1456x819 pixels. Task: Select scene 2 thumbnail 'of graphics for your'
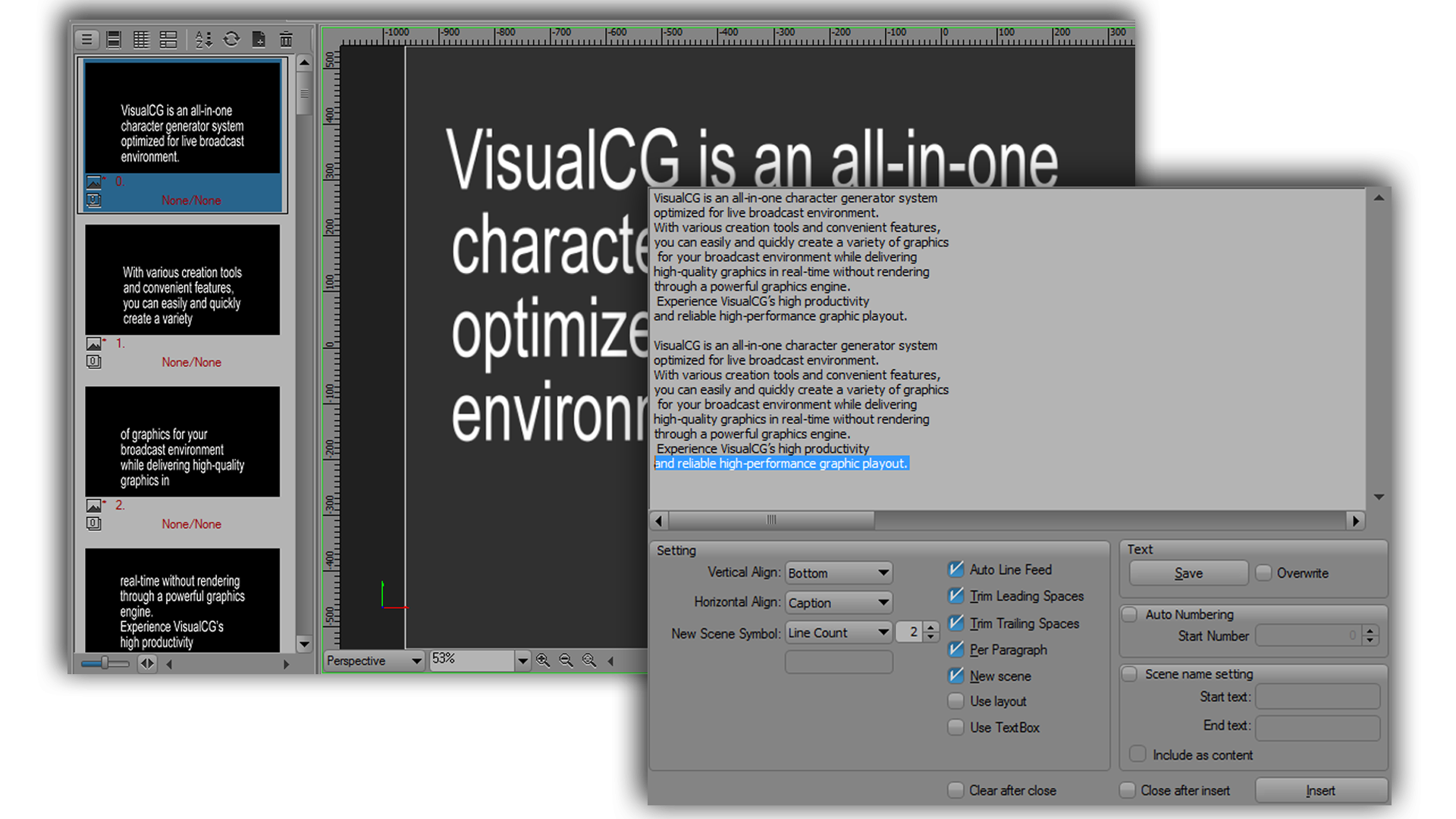(x=182, y=441)
